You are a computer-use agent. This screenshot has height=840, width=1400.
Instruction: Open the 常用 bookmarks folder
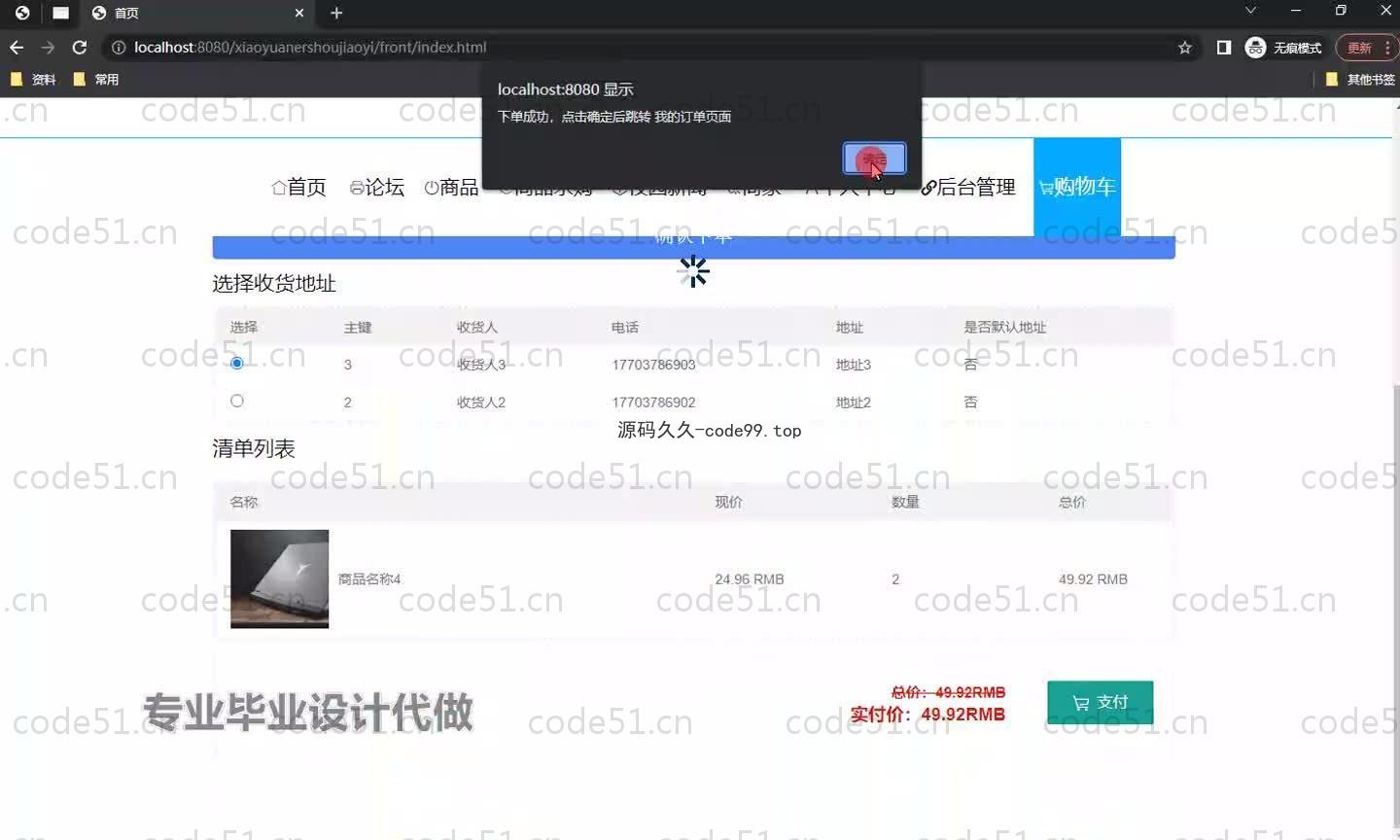tap(96, 80)
